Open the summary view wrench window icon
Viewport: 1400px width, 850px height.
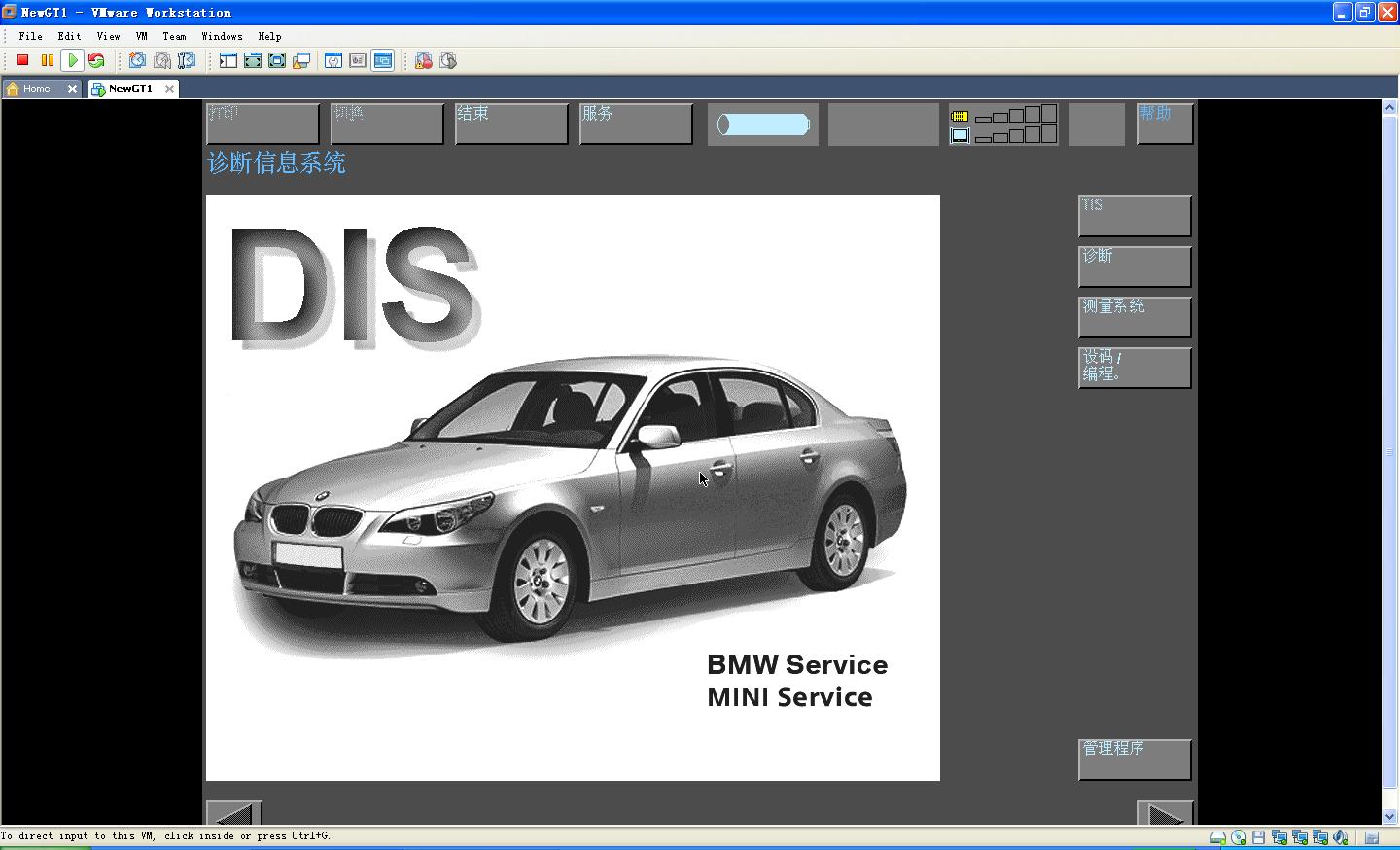click(333, 60)
